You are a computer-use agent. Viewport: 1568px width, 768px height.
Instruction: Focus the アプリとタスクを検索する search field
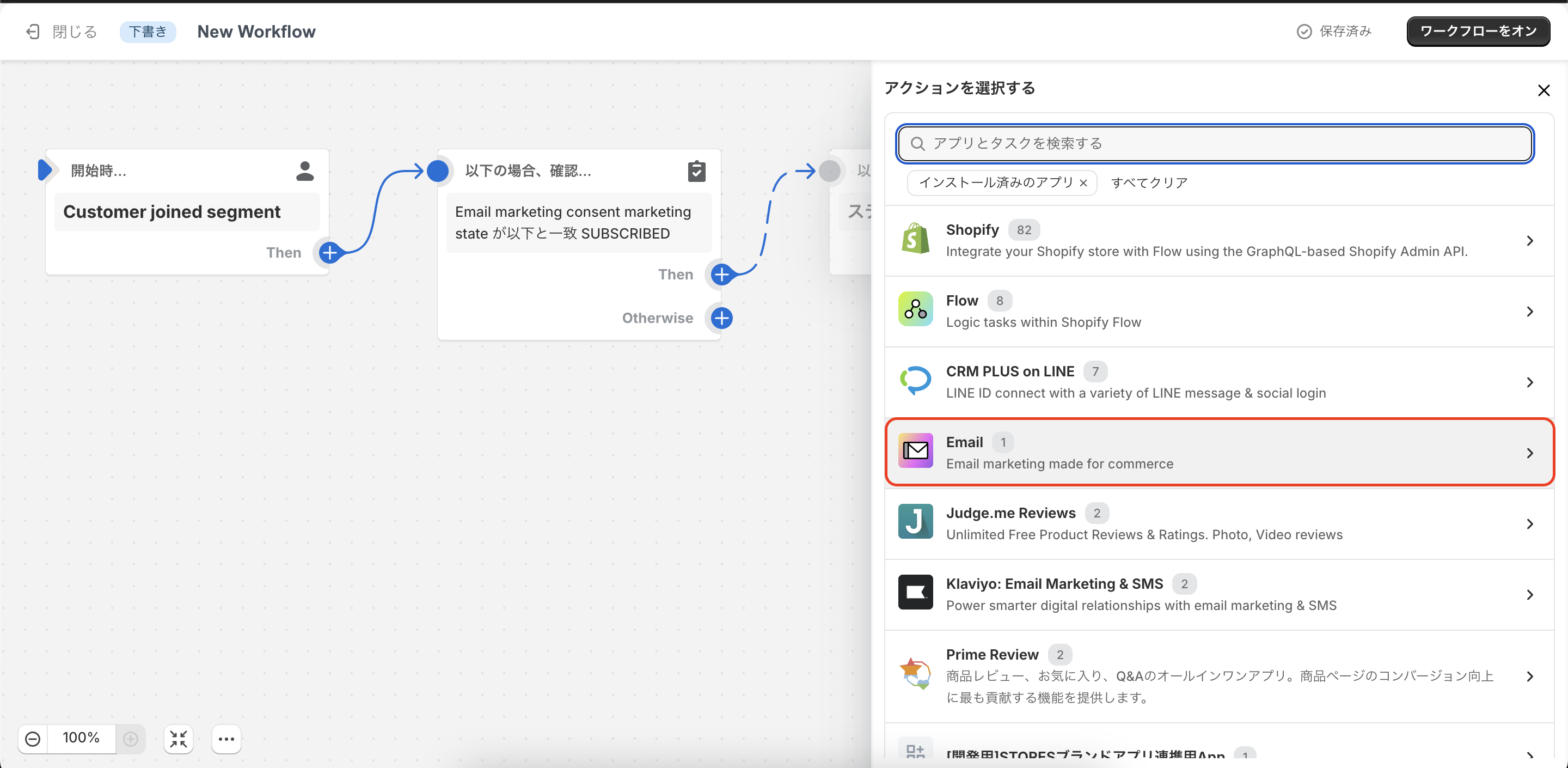coord(1214,144)
